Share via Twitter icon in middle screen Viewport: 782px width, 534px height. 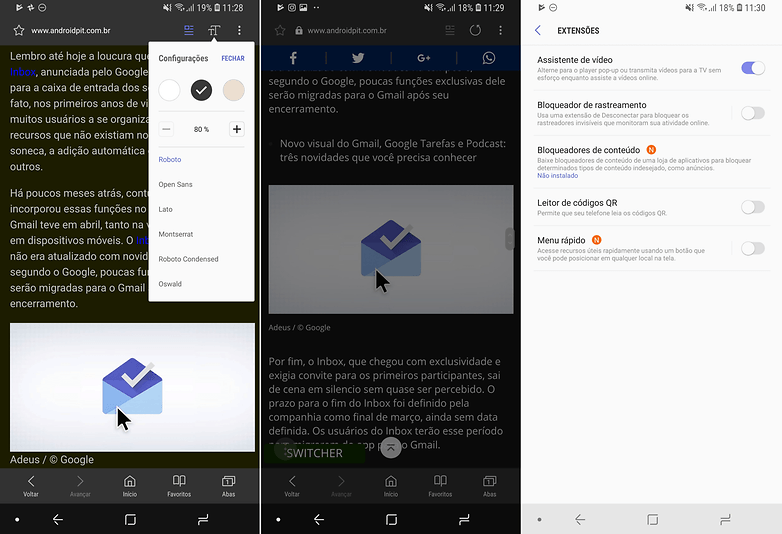tap(358, 58)
